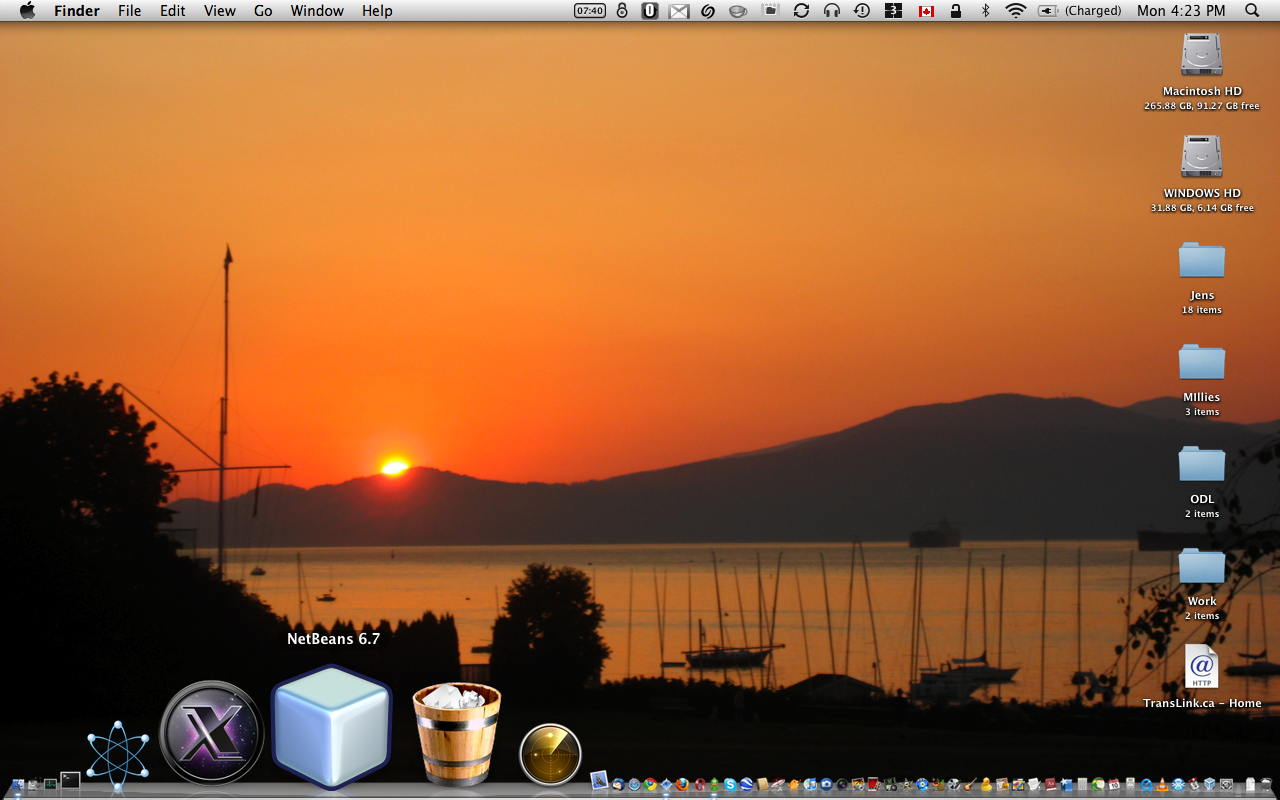This screenshot has width=1280, height=800.
Task: Open the Bluetooth status menu
Action: 985,11
